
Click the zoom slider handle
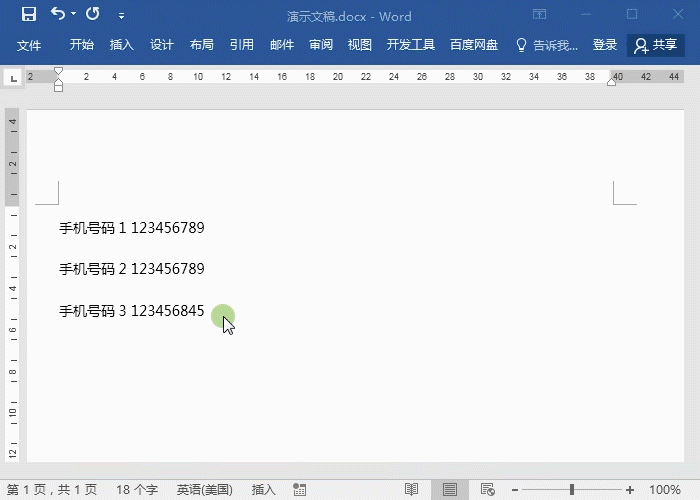572,490
